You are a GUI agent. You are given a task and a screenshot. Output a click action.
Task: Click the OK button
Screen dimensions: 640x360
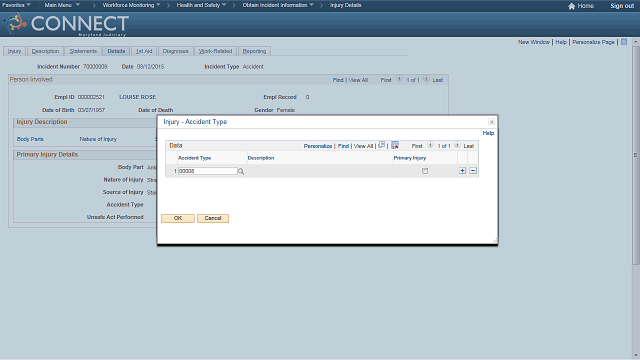coord(178,218)
